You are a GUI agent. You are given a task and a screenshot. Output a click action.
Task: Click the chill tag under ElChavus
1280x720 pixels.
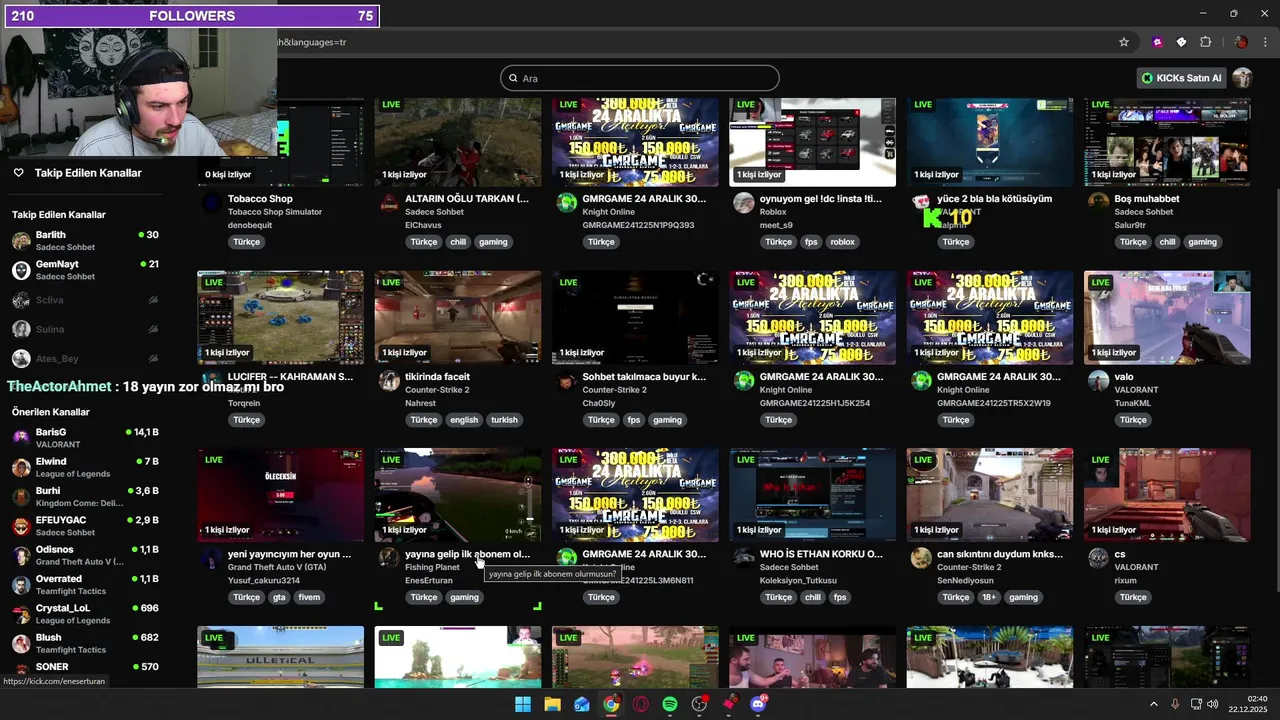pos(458,242)
